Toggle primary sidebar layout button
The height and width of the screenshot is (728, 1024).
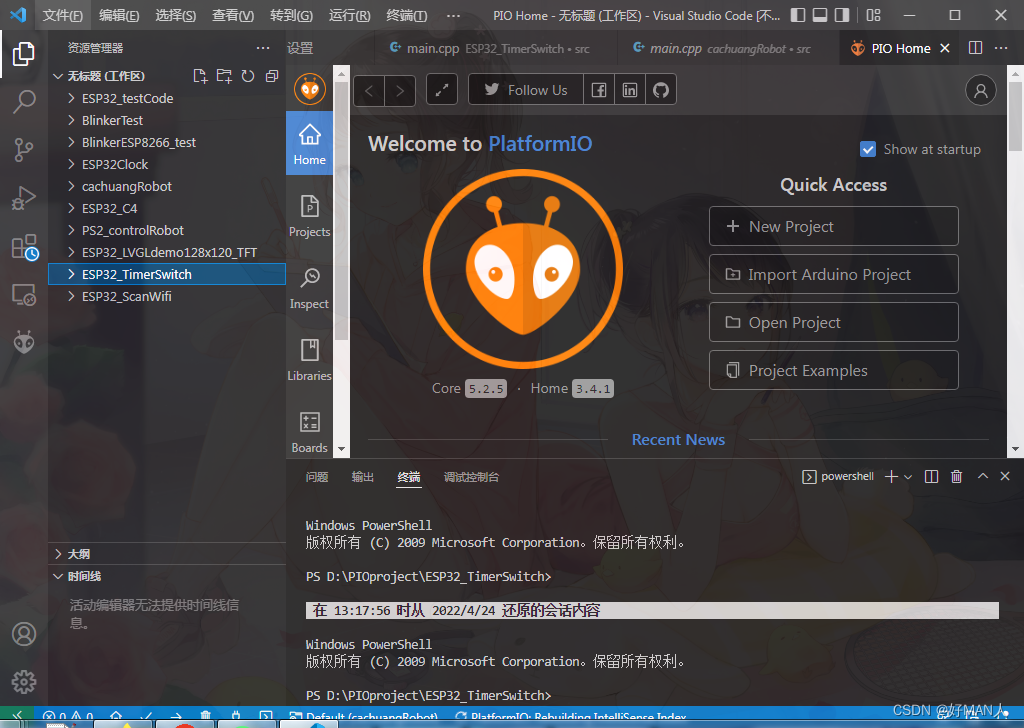(x=797, y=15)
